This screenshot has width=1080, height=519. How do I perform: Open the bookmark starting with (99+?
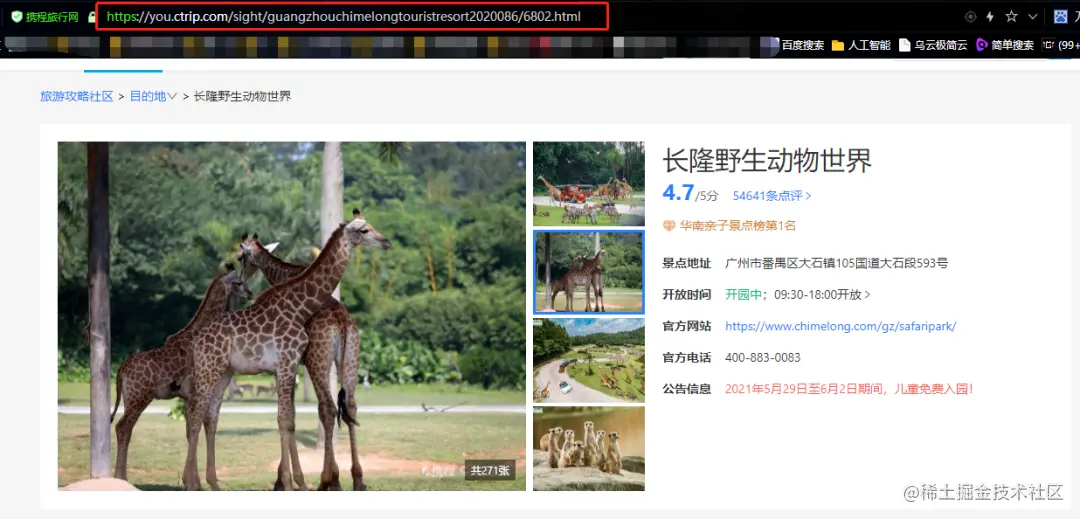pyautogui.click(x=1061, y=45)
